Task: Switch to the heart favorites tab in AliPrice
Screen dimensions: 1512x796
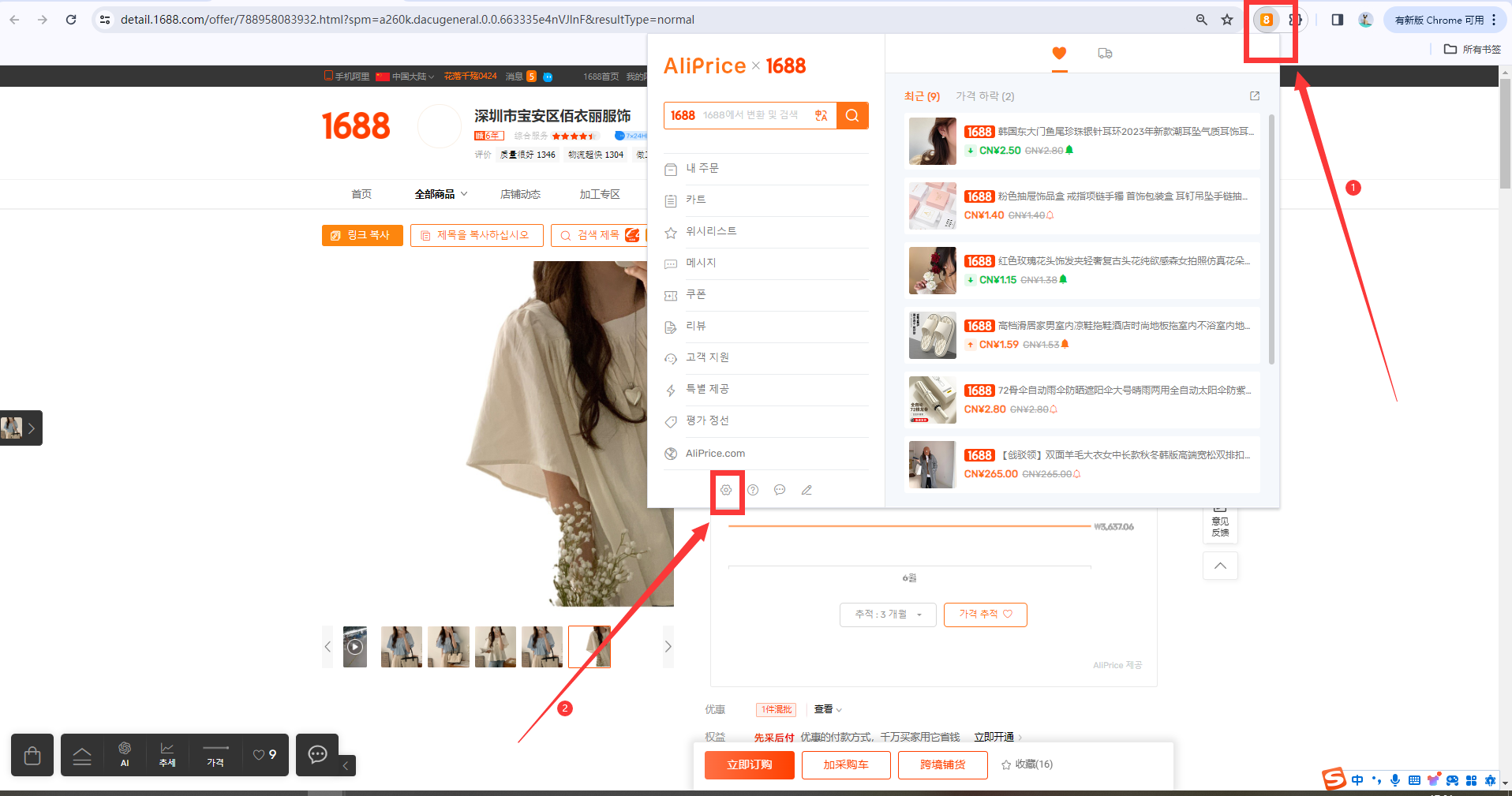Action: pos(1059,53)
